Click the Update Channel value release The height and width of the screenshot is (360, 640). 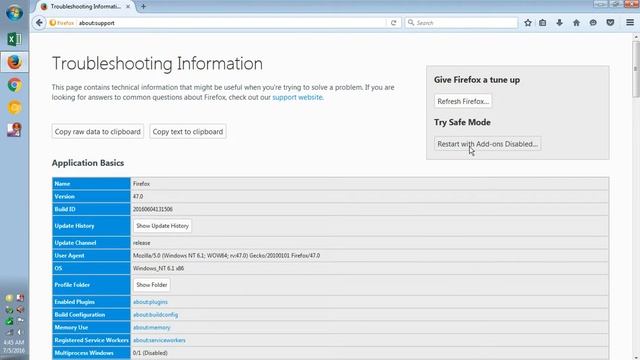(142, 243)
